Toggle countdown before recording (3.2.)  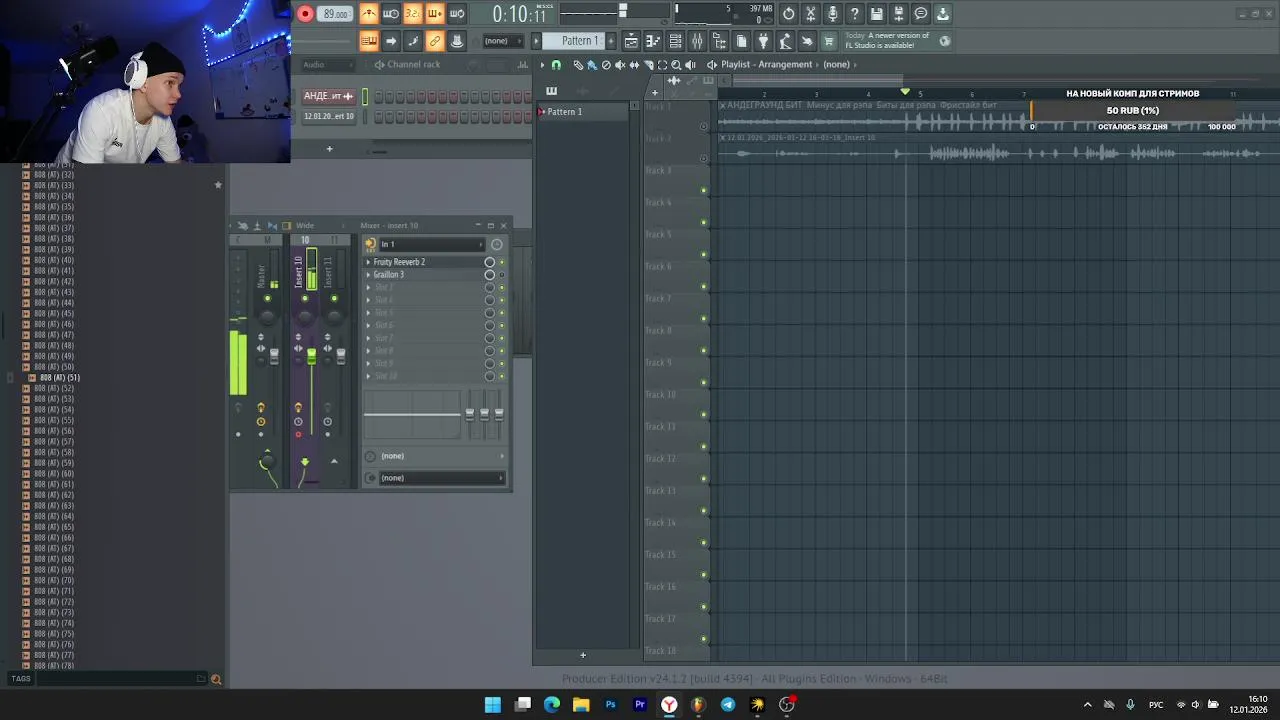[413, 14]
